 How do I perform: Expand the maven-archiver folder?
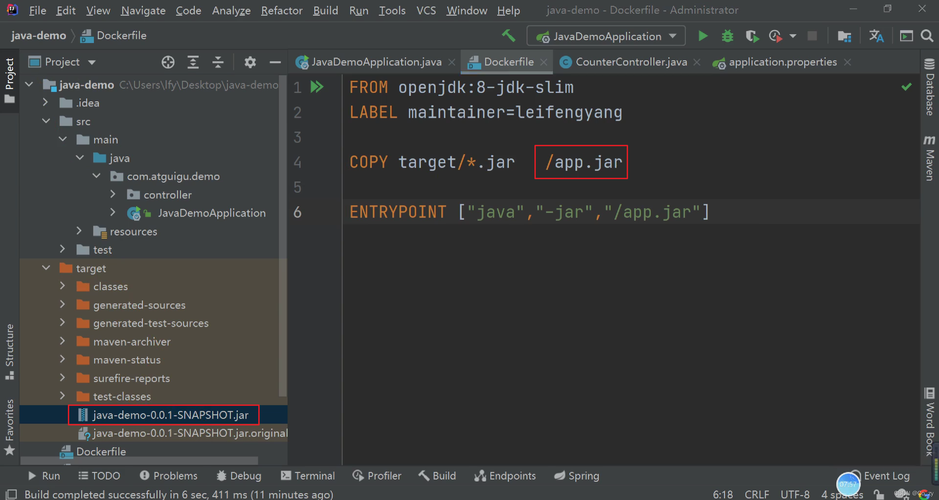pos(62,341)
